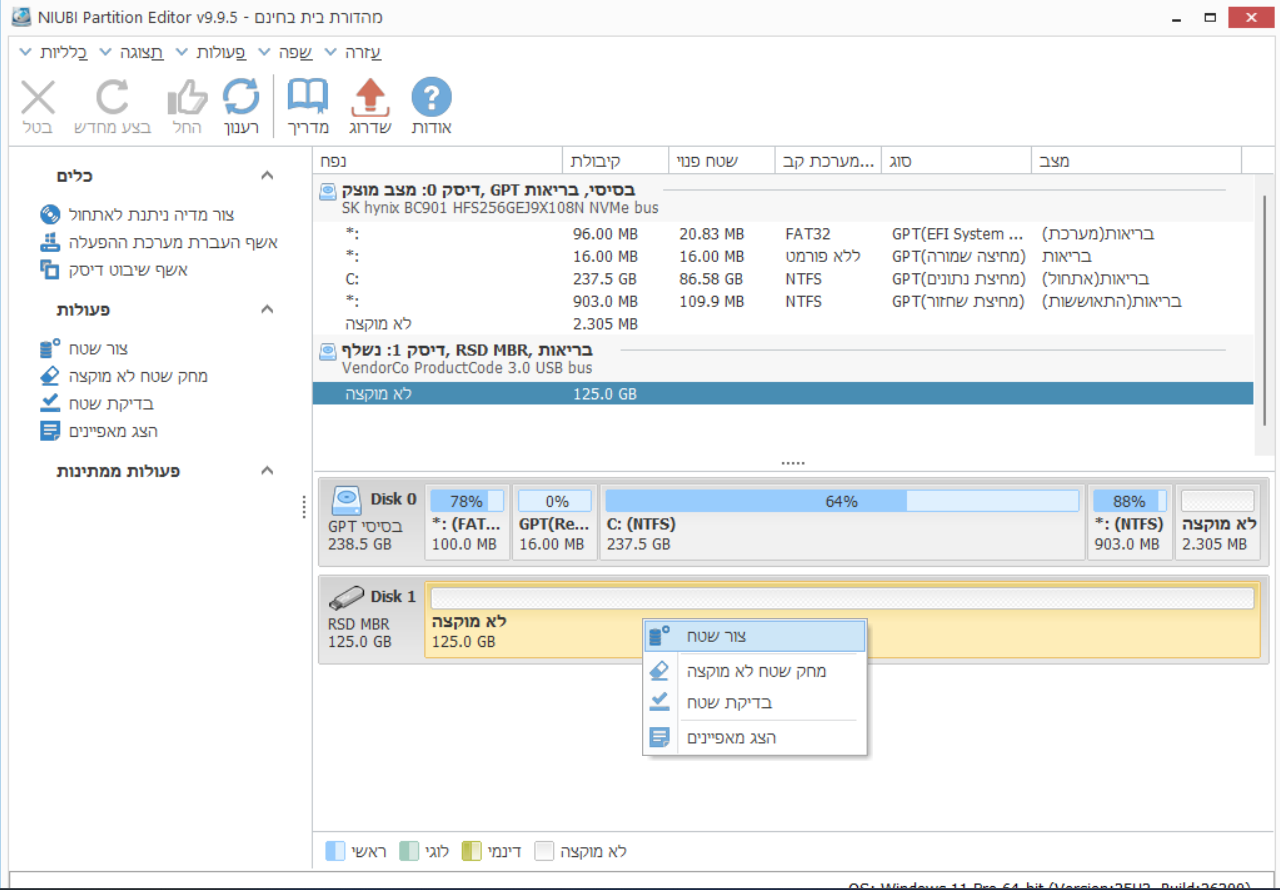Collapse the Pending Operations (פעולות ממתינות) section
The width and height of the screenshot is (1280, 890).
tap(267, 471)
